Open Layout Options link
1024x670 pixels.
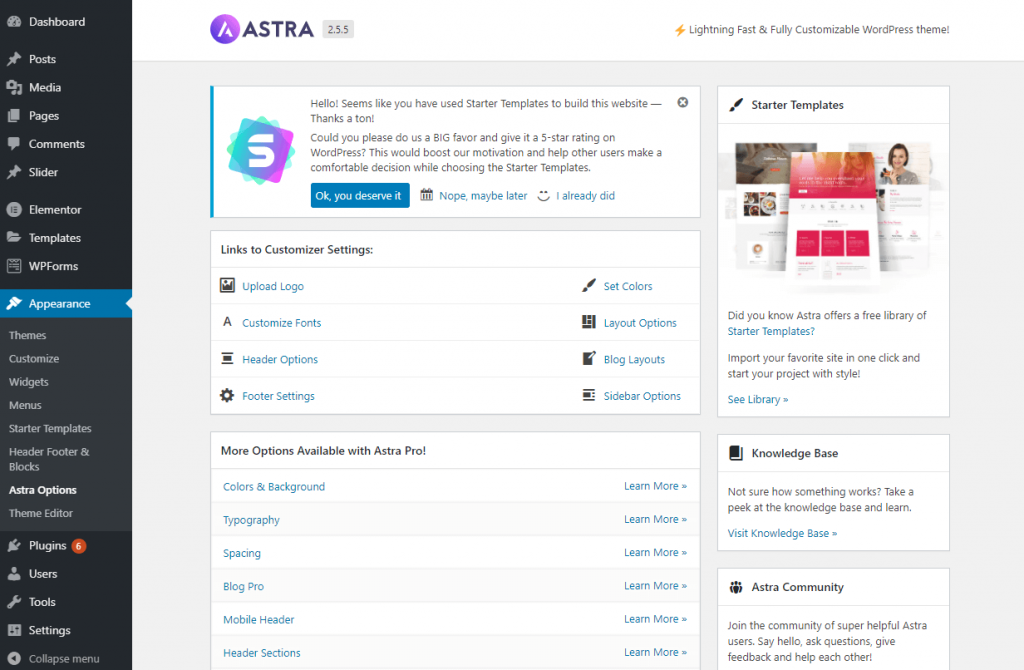pos(640,323)
